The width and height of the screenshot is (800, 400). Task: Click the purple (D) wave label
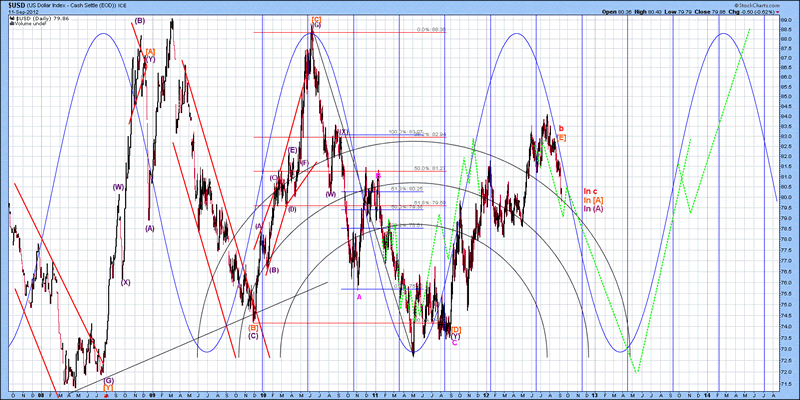click(x=292, y=209)
